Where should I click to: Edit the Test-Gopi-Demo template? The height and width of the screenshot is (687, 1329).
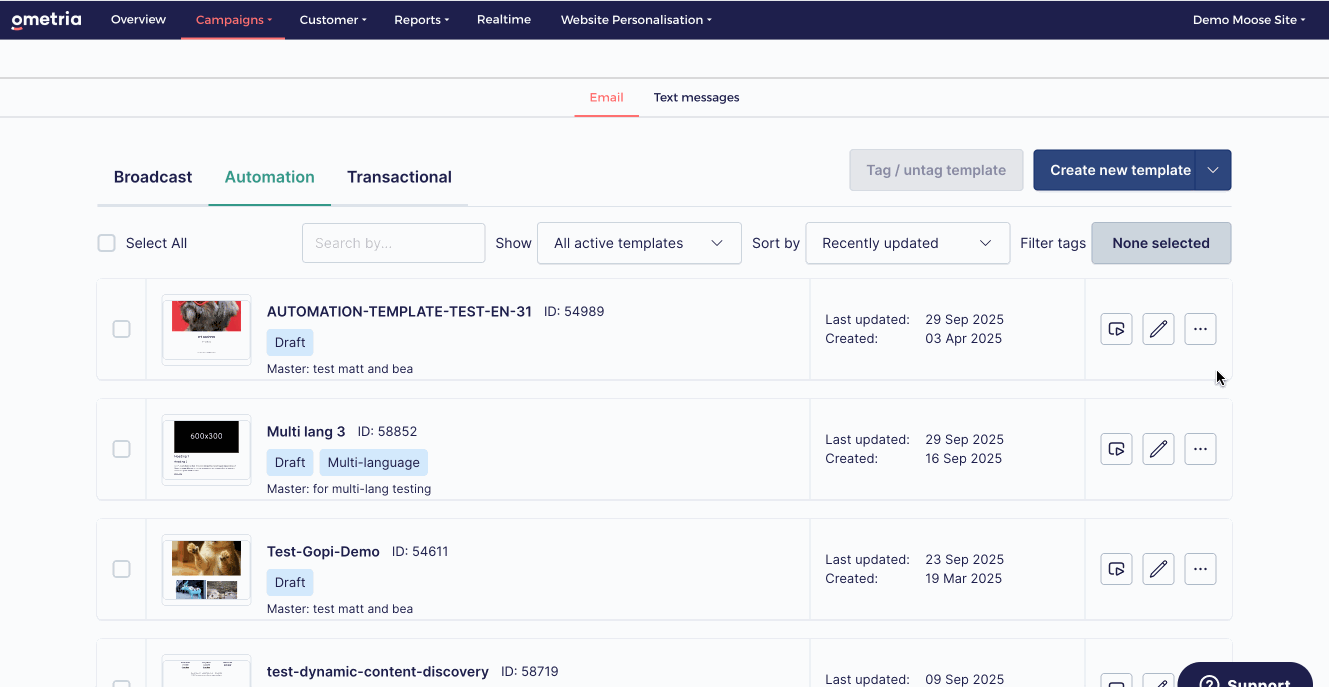(1158, 569)
